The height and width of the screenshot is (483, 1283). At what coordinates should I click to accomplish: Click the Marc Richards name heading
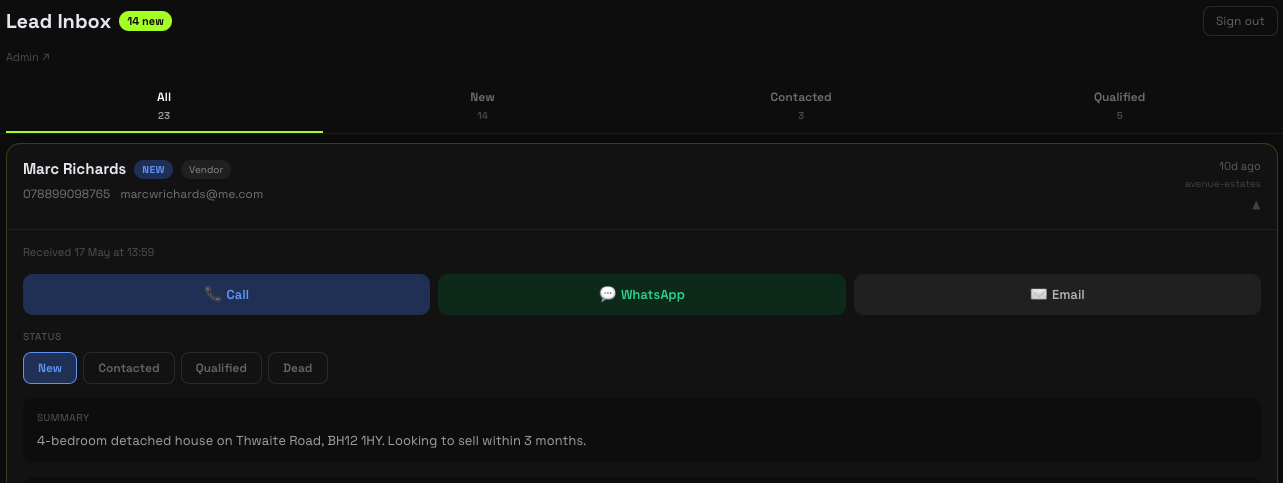[x=74, y=169]
